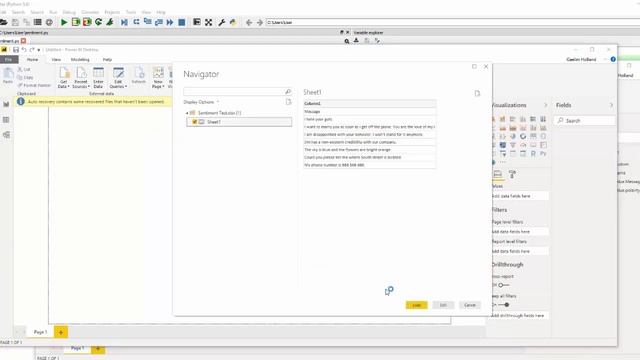Open the visualization Fields well icon
Viewport: 640px width, 360px height.
498,174
